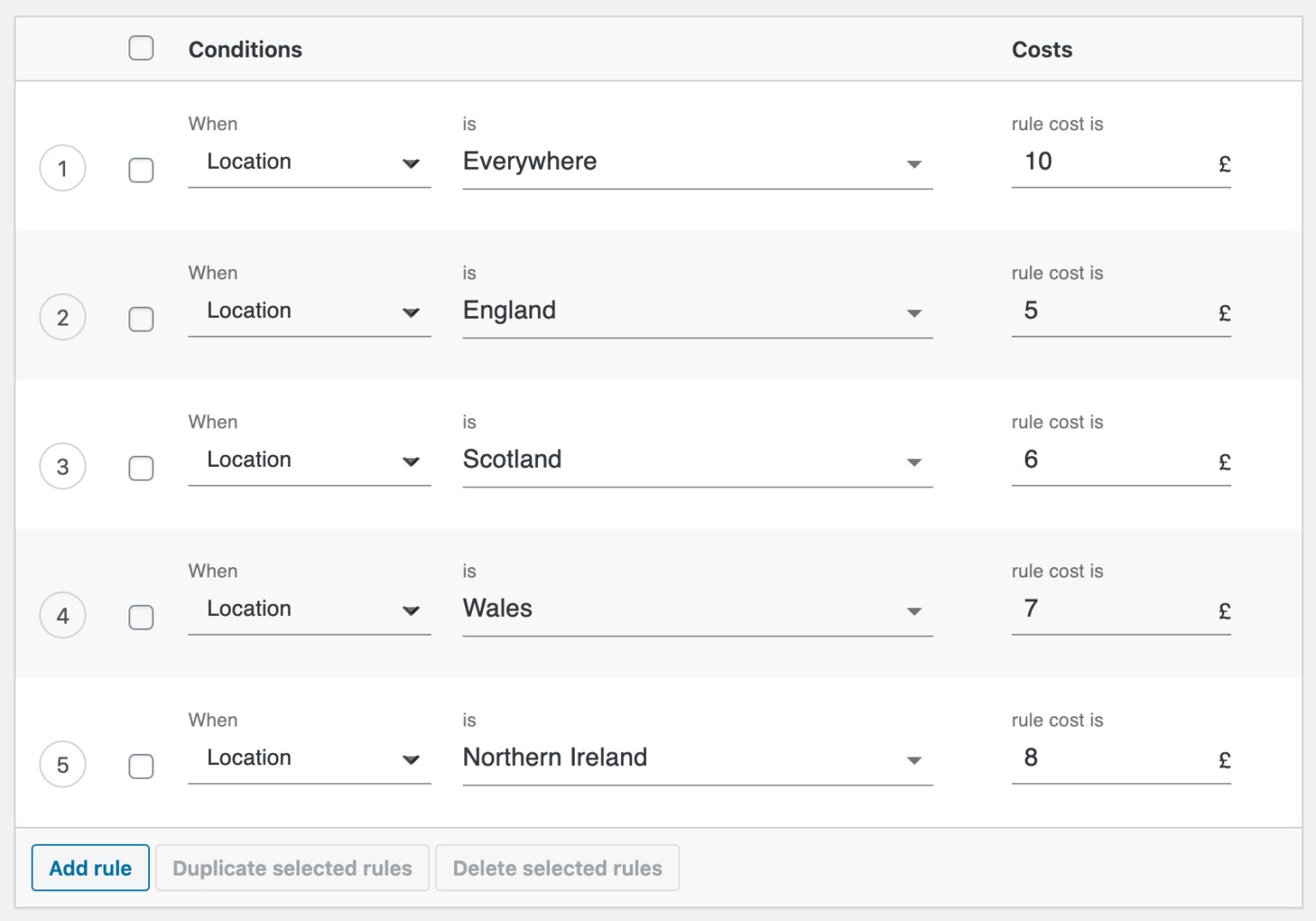The image size is (1316, 921).
Task: Click the Delete selected rules button
Action: pyautogui.click(x=557, y=867)
